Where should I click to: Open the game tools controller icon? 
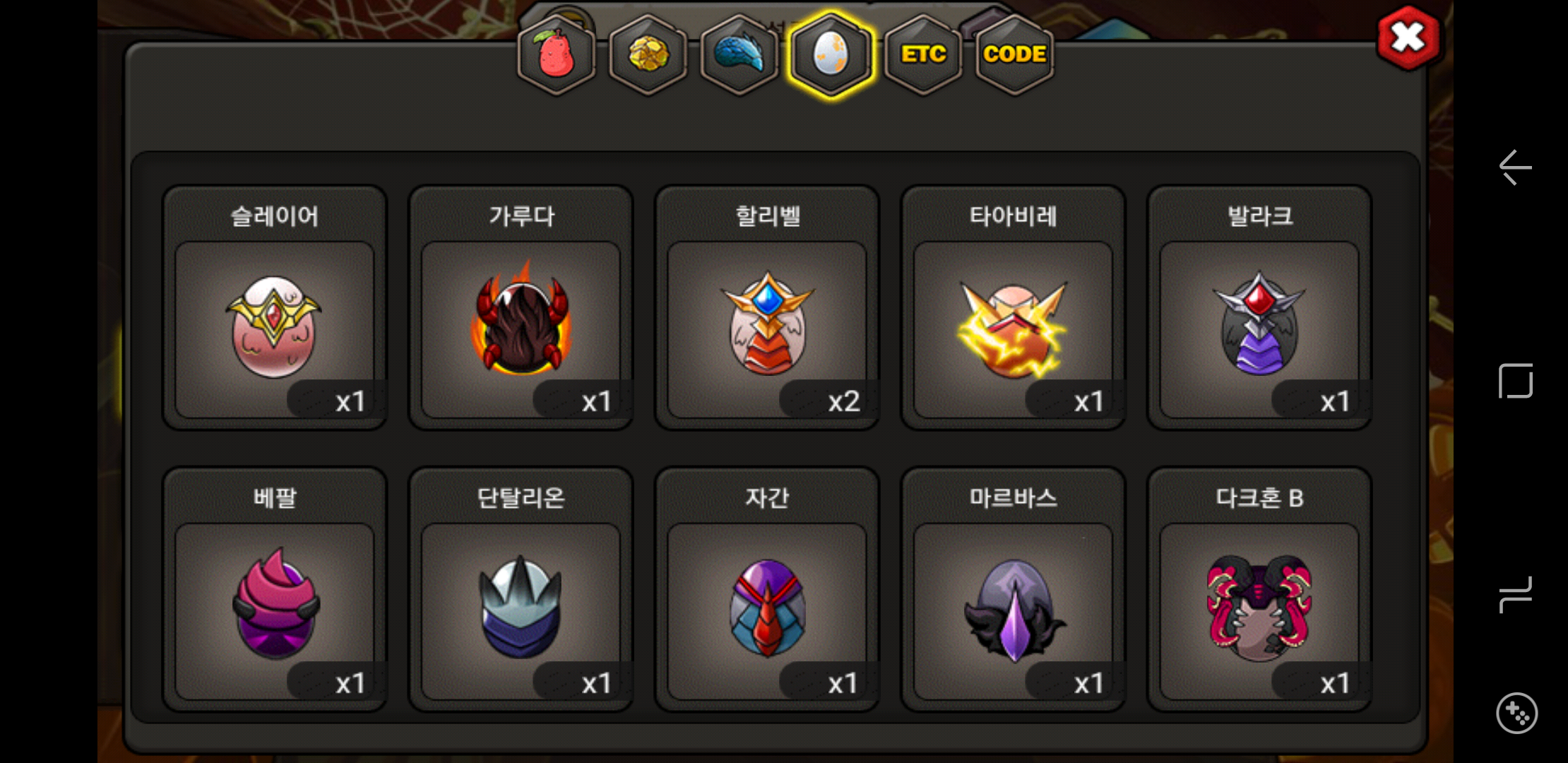[1516, 714]
